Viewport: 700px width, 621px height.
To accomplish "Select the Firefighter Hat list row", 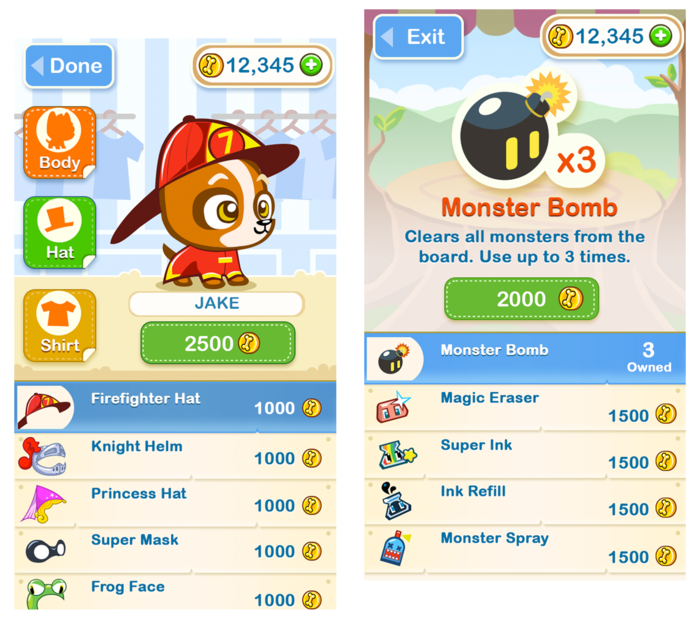I will click(x=175, y=407).
